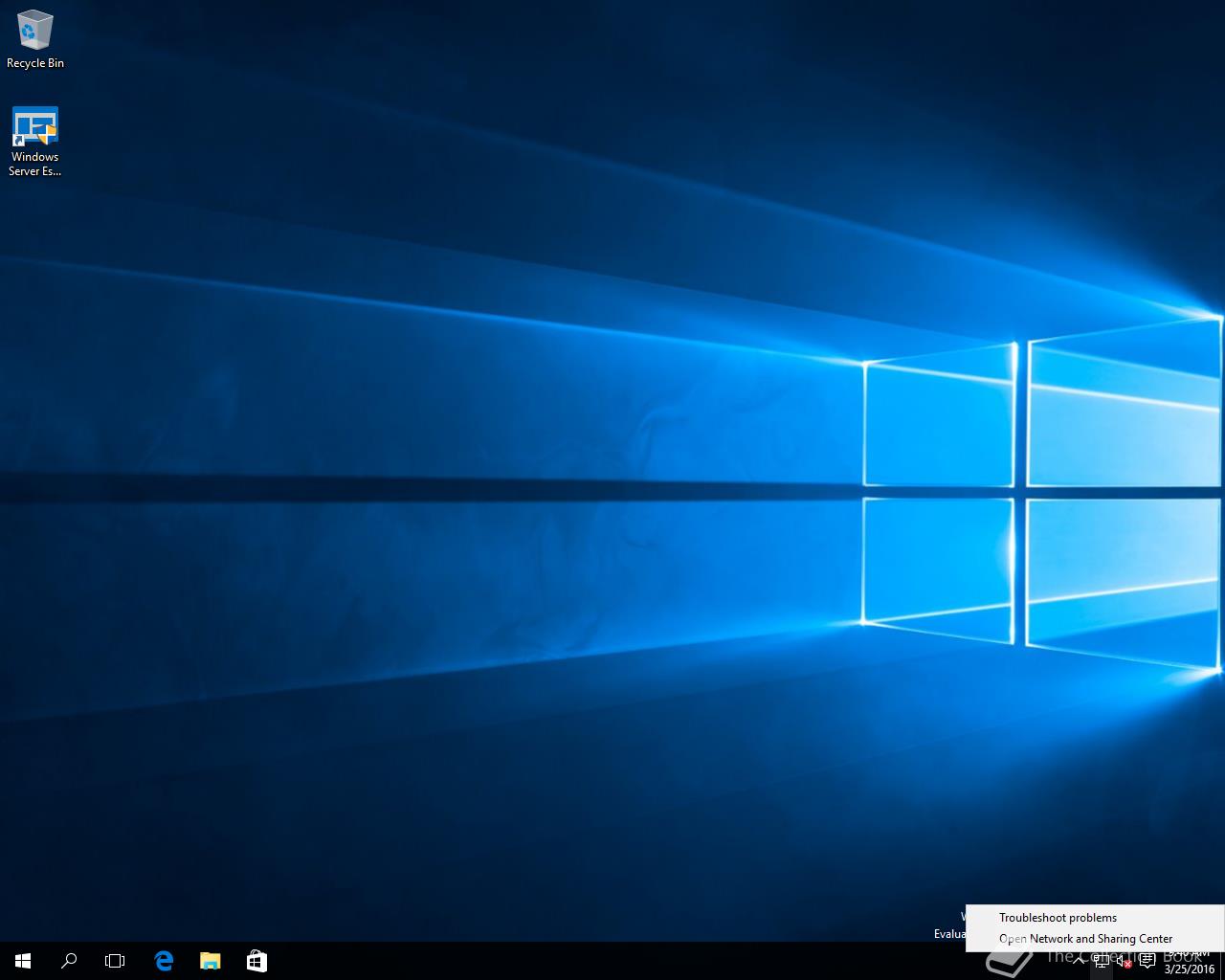Open the Recycle Bin desktop icon
Screen dimensions: 1225x980
[35, 39]
